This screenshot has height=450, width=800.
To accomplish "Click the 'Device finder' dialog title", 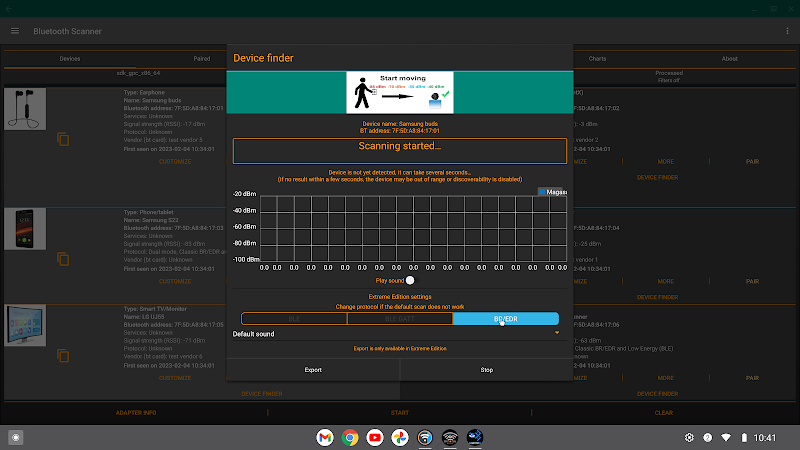I will point(263,58).
